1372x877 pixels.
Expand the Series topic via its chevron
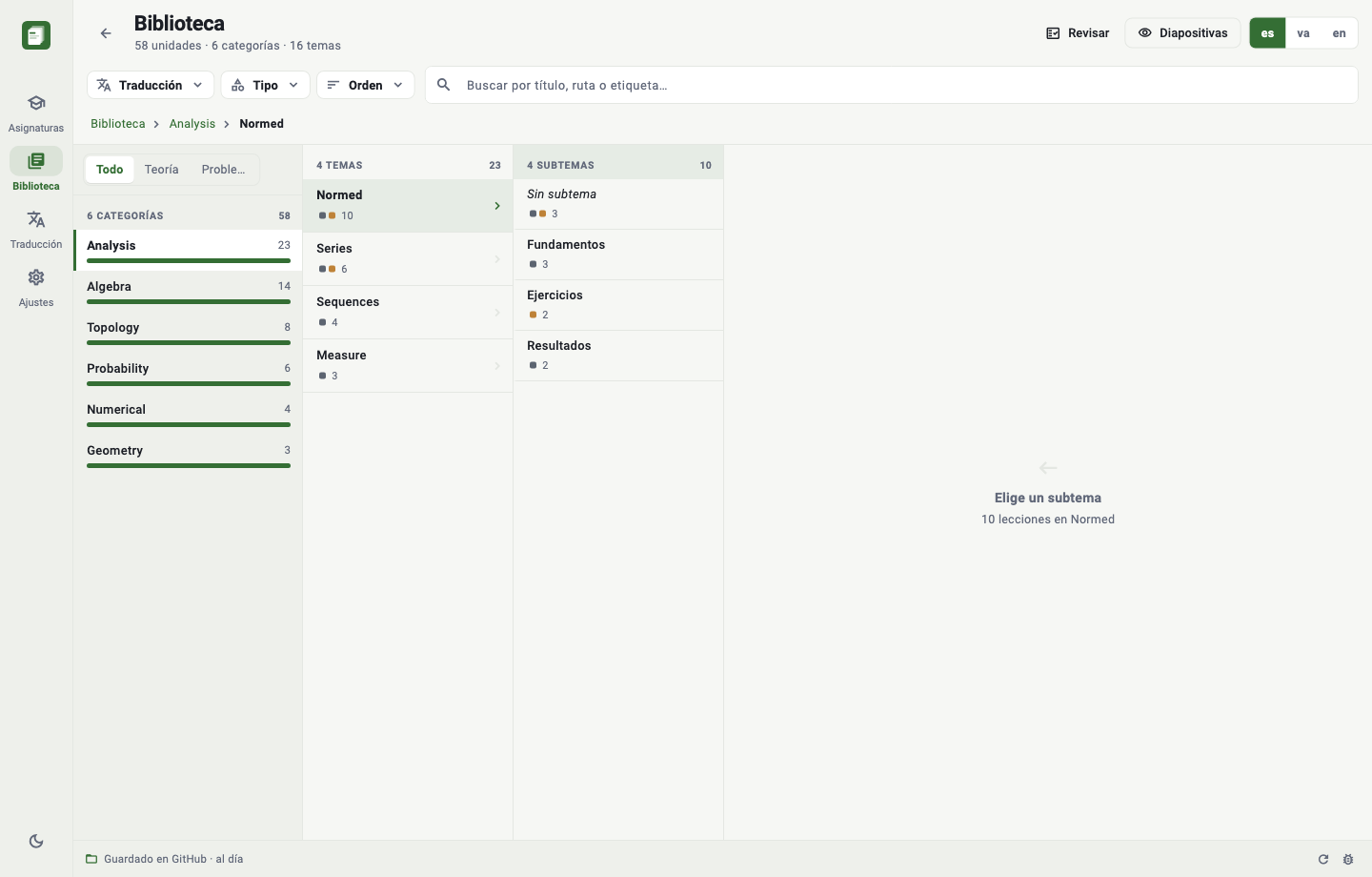click(497, 259)
